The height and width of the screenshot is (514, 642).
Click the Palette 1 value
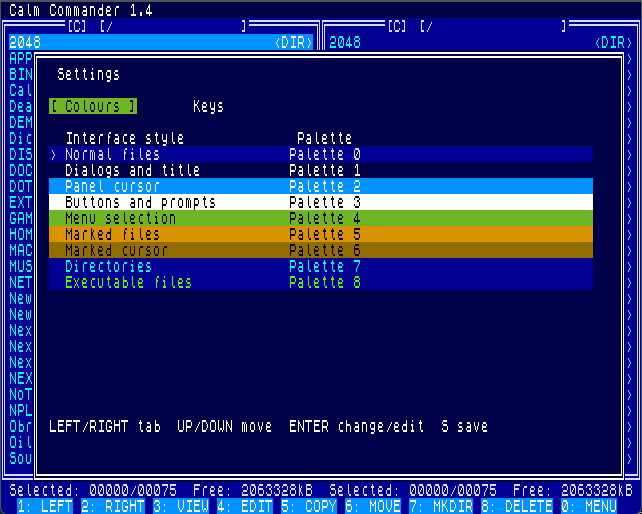(x=325, y=170)
